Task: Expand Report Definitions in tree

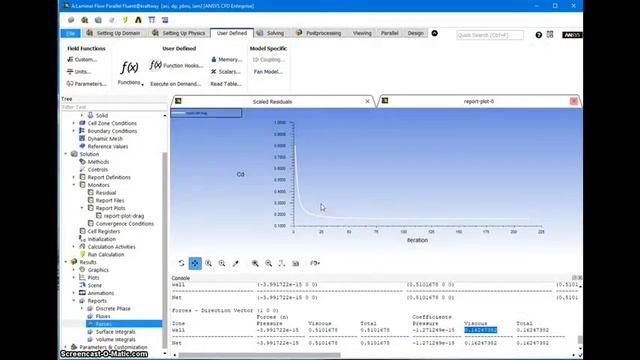Action: 74,177
